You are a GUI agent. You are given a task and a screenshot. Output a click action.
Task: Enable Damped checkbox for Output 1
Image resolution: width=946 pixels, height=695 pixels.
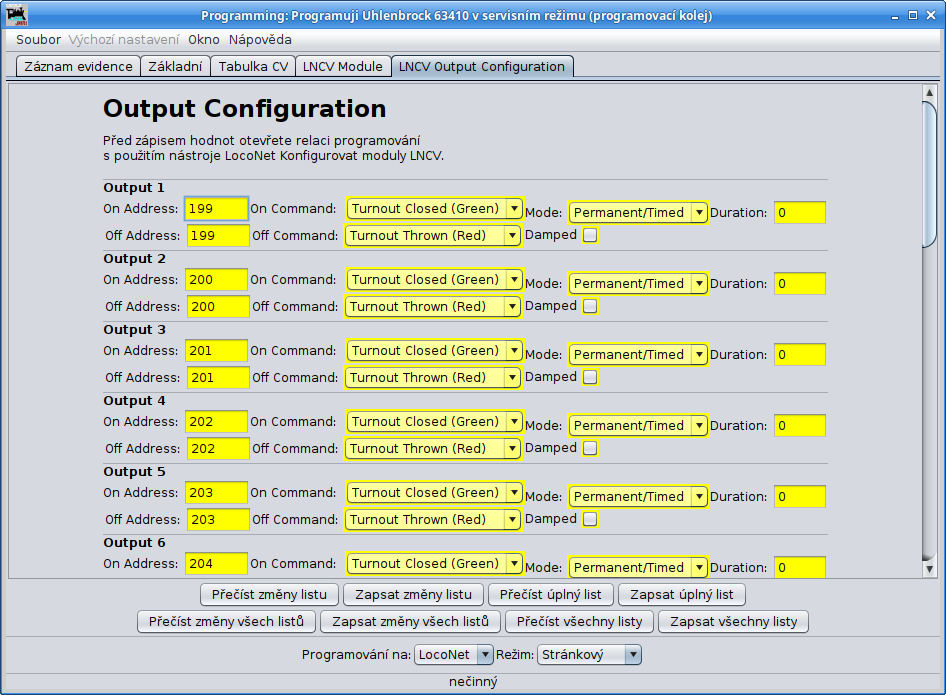point(590,235)
